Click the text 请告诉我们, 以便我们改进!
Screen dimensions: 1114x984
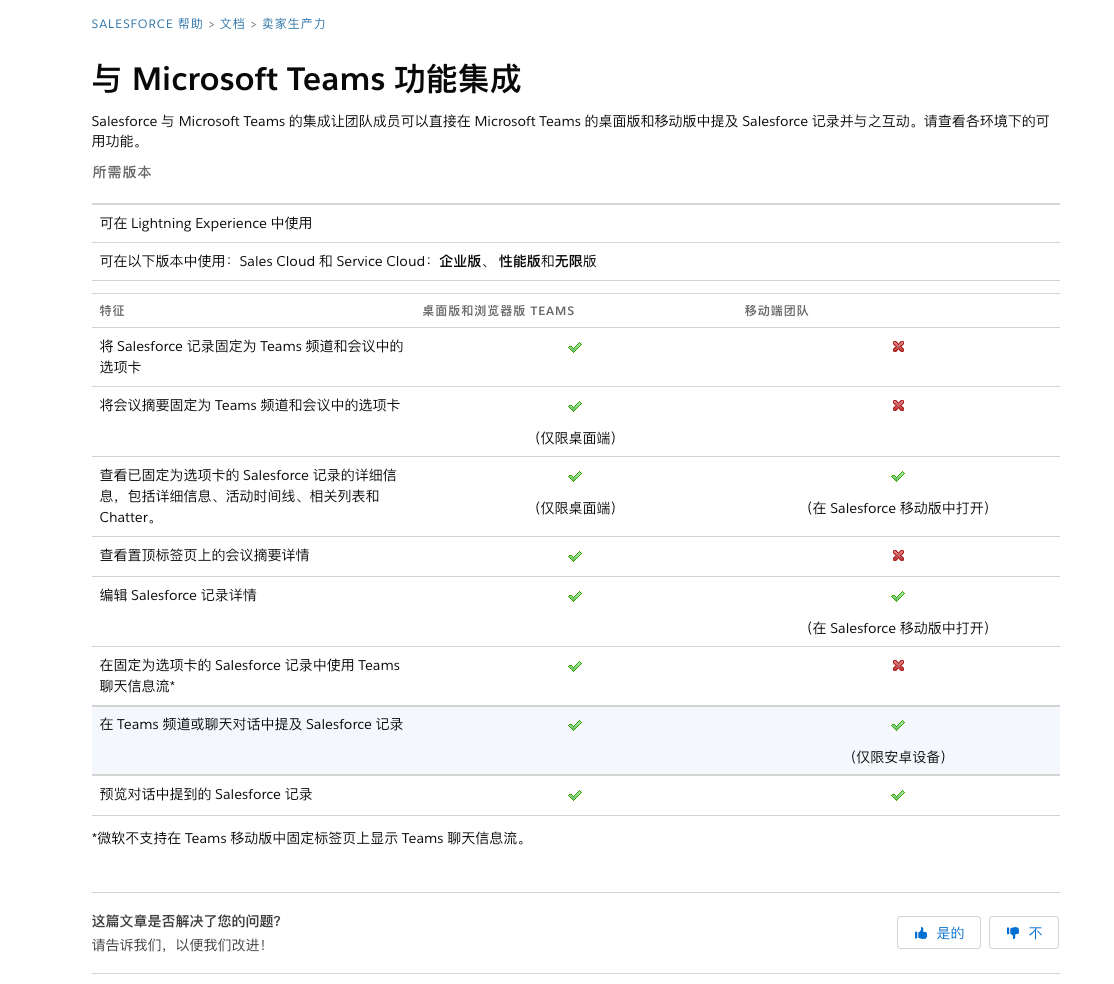pos(179,945)
